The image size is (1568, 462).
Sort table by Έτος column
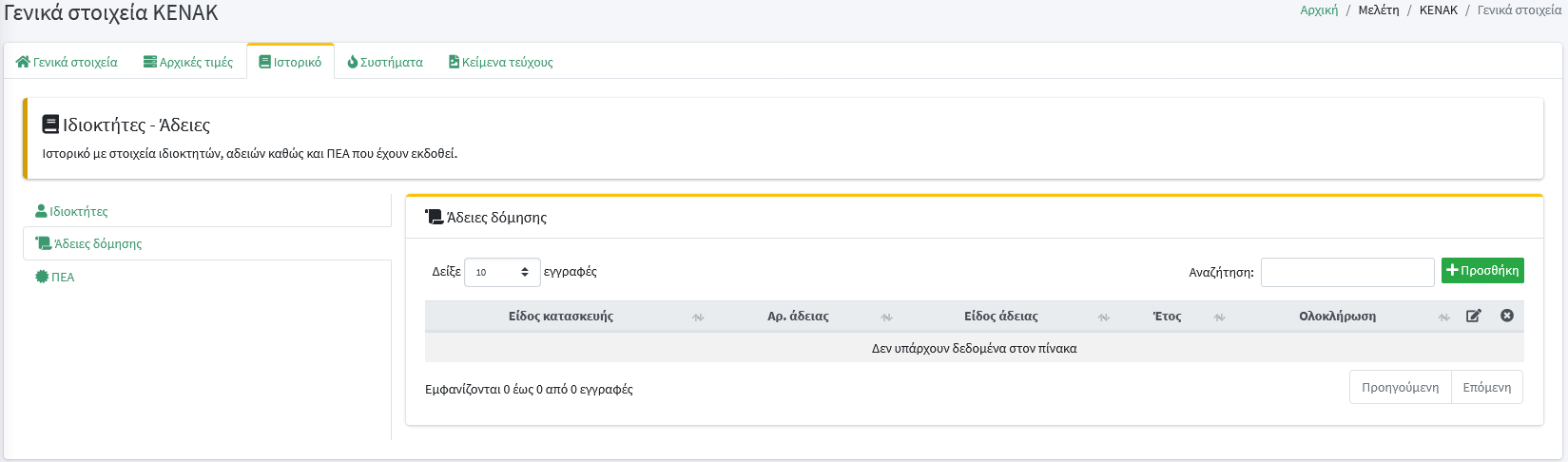point(1167,317)
